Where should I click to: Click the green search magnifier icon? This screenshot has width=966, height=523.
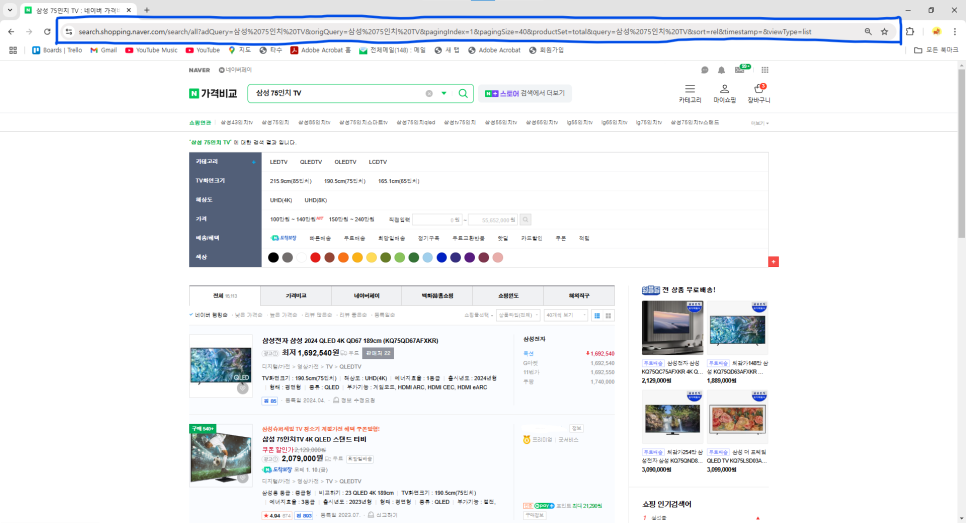point(463,94)
